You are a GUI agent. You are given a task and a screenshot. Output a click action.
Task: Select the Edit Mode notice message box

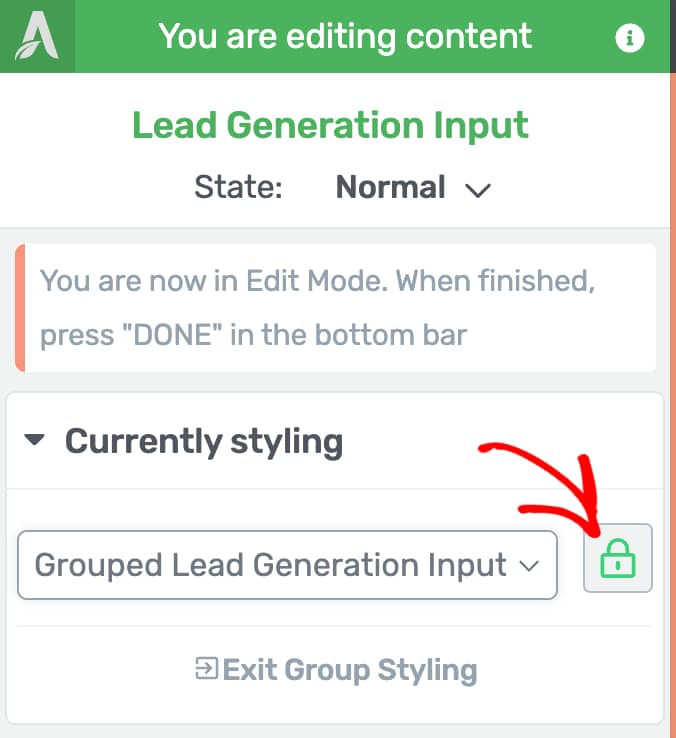click(336, 308)
